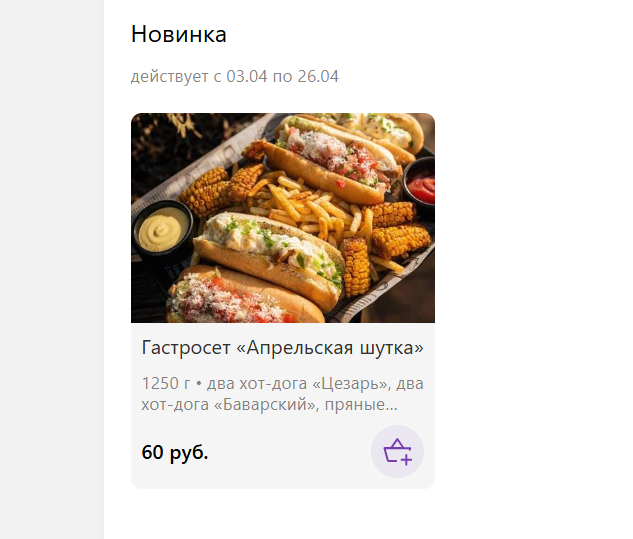Click the middle hot dog with white sauce
Viewport: 633px width, 539px height.
coord(268,256)
